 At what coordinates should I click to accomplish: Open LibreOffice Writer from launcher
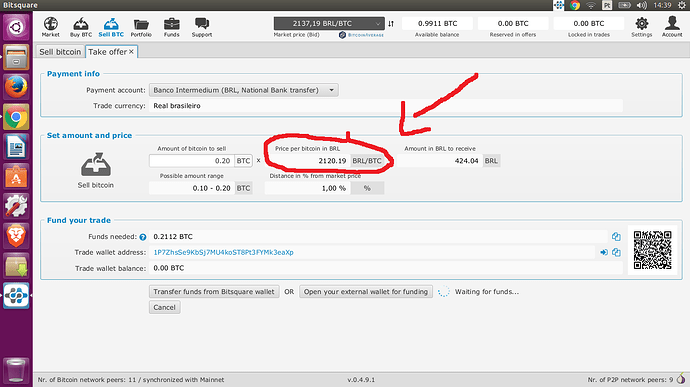tap(16, 147)
